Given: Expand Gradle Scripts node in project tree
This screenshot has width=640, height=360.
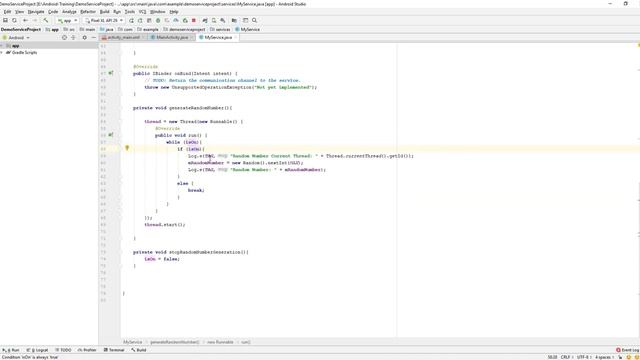Looking at the screenshot, I should [2, 53].
